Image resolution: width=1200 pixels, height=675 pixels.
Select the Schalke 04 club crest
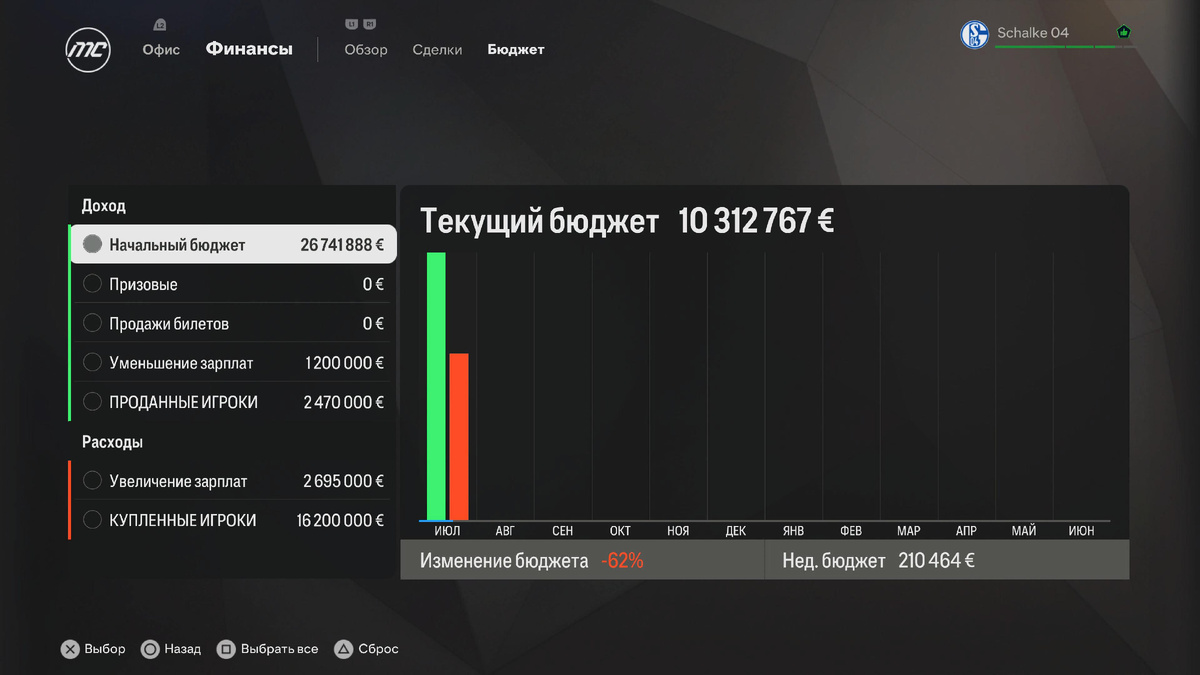[x=973, y=32]
